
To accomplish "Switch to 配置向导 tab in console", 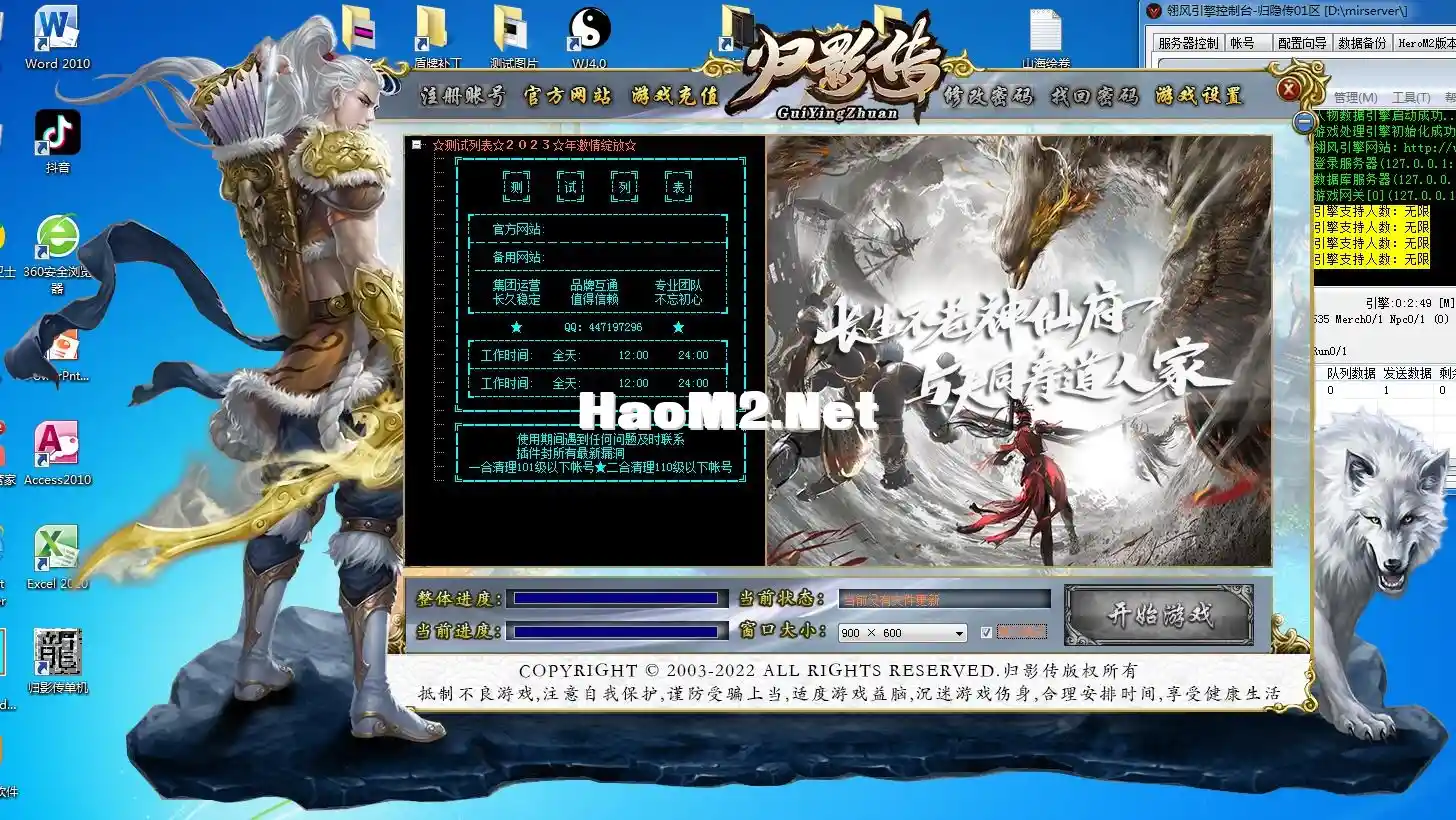I will (x=1302, y=43).
